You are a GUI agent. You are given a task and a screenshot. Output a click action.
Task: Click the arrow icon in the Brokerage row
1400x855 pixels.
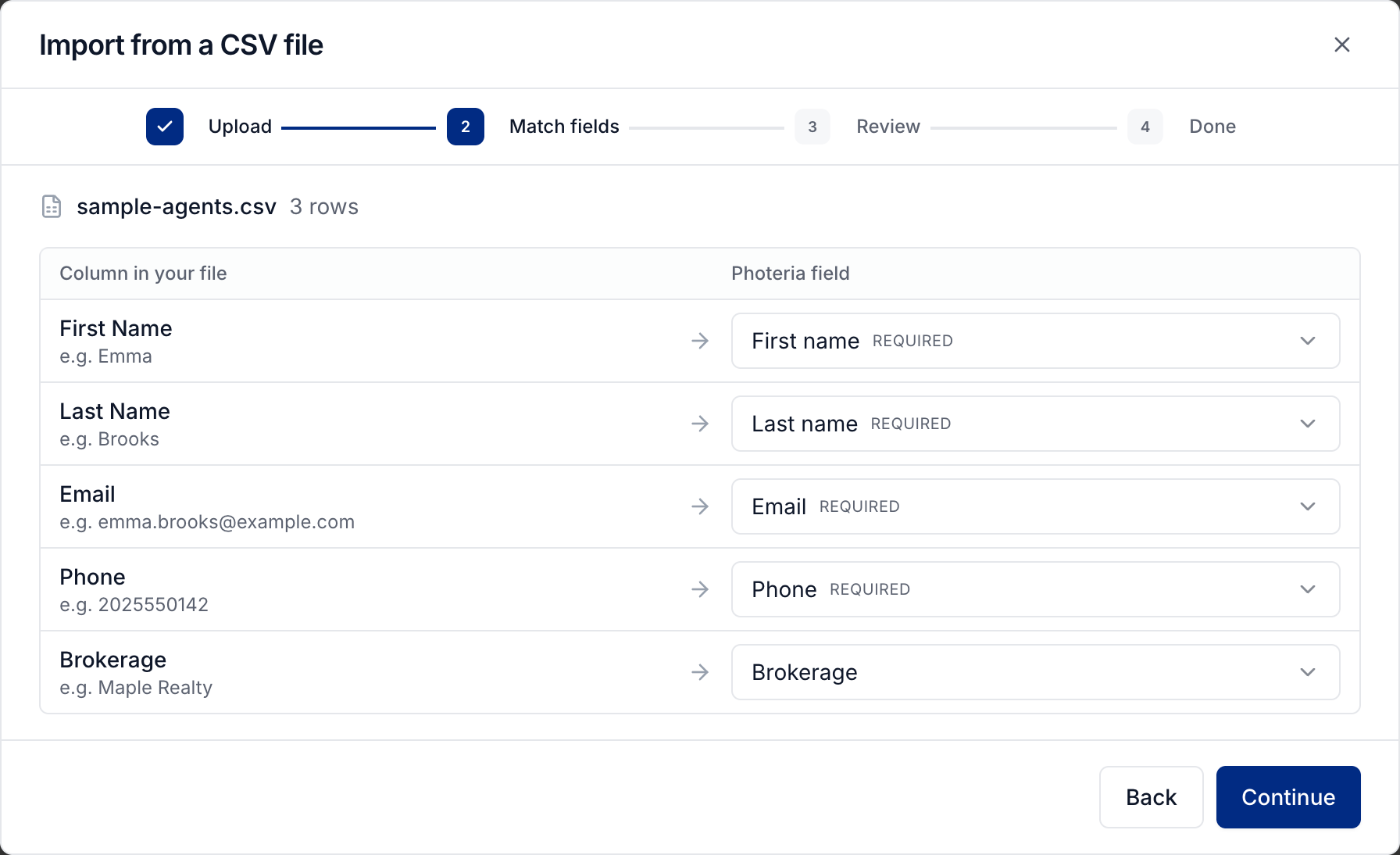(x=700, y=672)
